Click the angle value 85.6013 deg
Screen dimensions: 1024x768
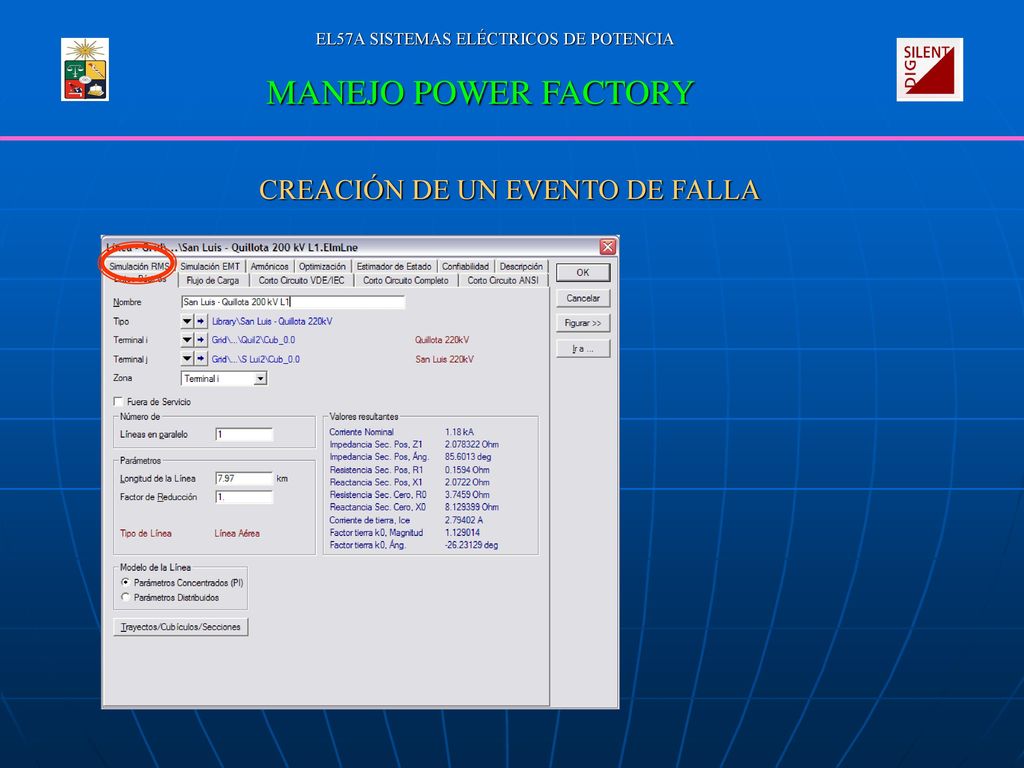[468, 456]
